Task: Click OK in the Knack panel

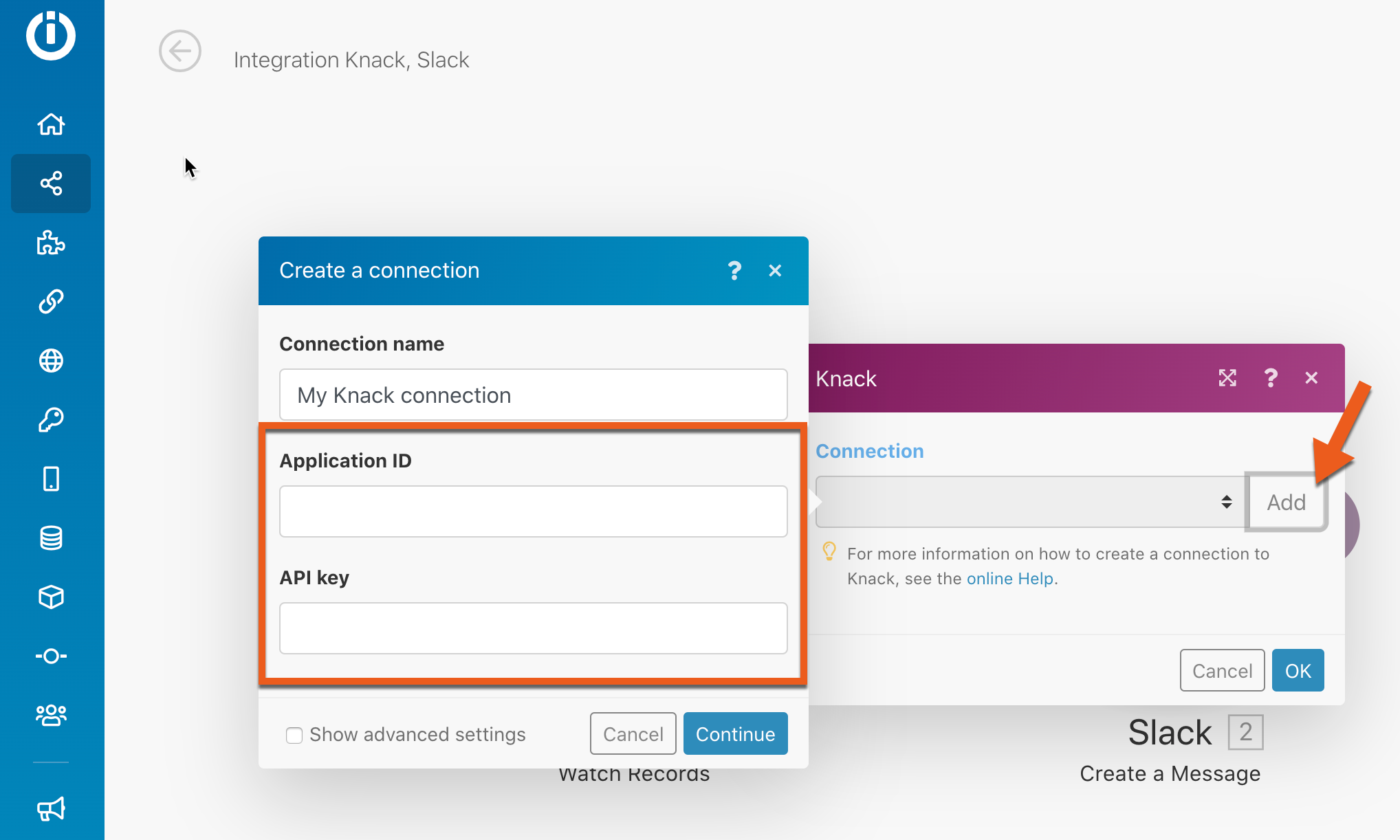Action: pyautogui.click(x=1298, y=671)
